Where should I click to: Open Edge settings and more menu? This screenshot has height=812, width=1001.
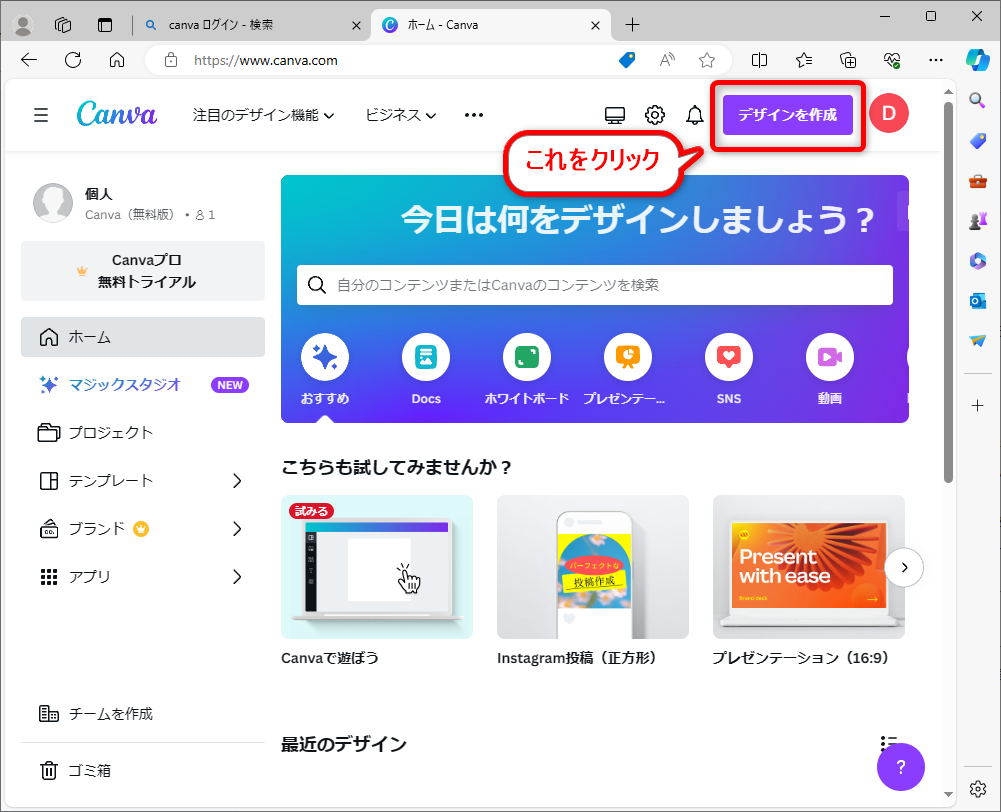tap(936, 60)
